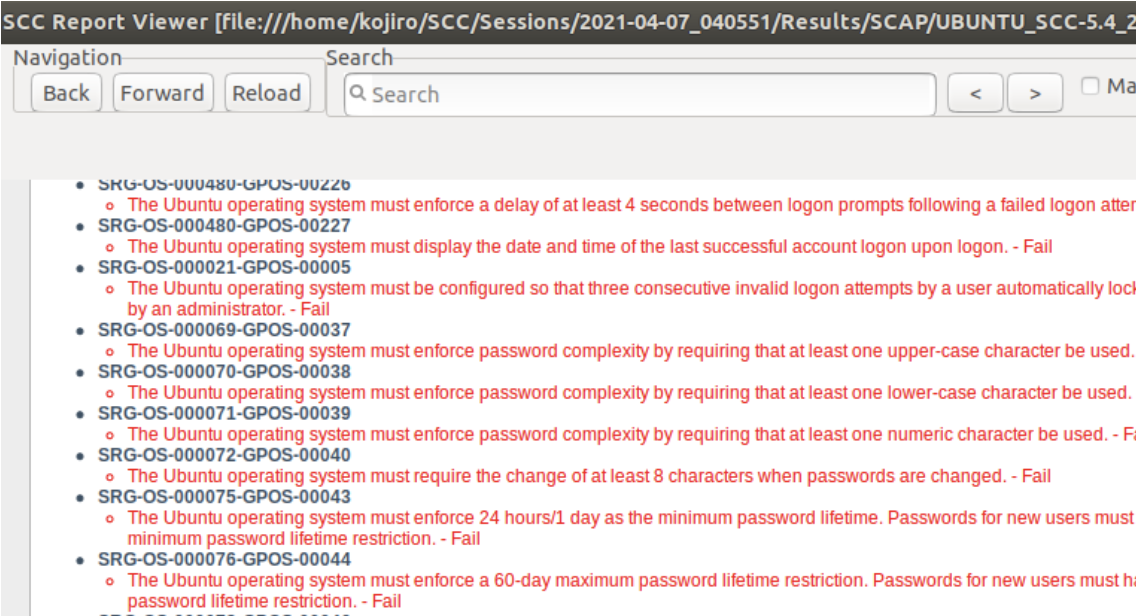Click the SRG-OS-000075-GPOS-00043 heading
Screen dimensions: 1136x616
coord(224,497)
